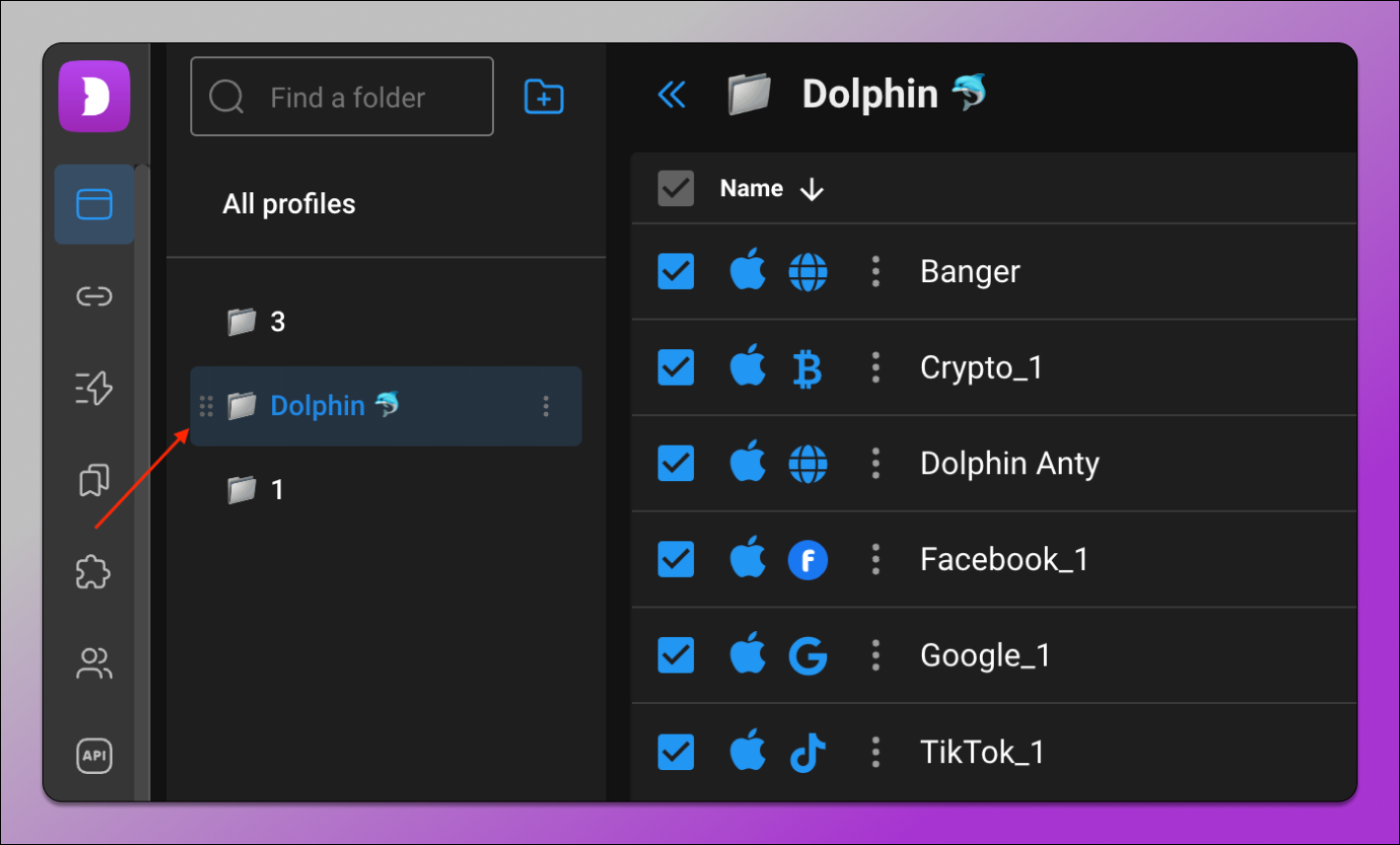The image size is (1400, 845).
Task: Click the Name sort arrow icon
Action: point(811,189)
